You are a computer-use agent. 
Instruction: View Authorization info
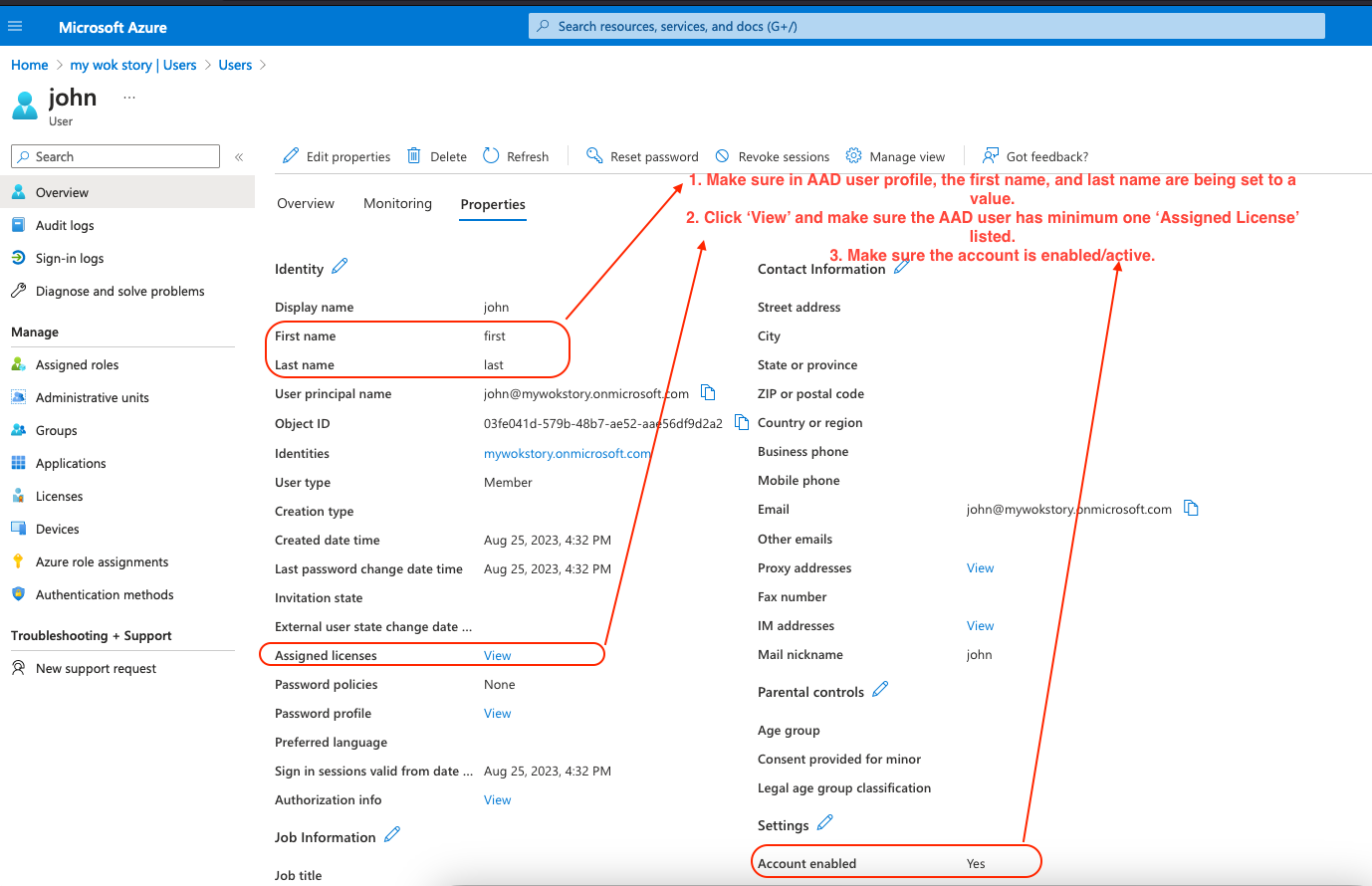click(497, 799)
